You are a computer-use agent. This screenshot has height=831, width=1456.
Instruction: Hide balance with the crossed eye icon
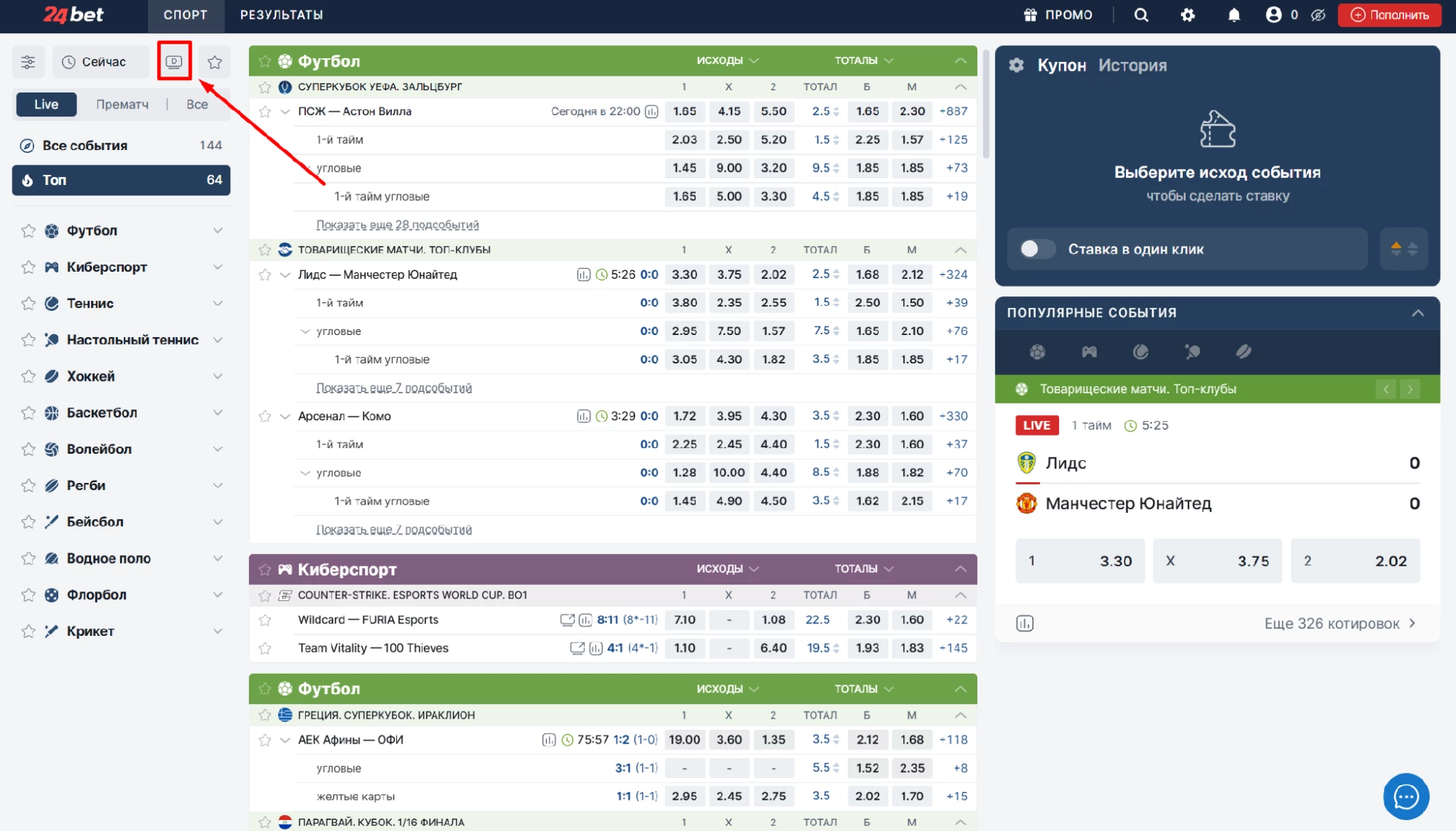pyautogui.click(x=1318, y=15)
